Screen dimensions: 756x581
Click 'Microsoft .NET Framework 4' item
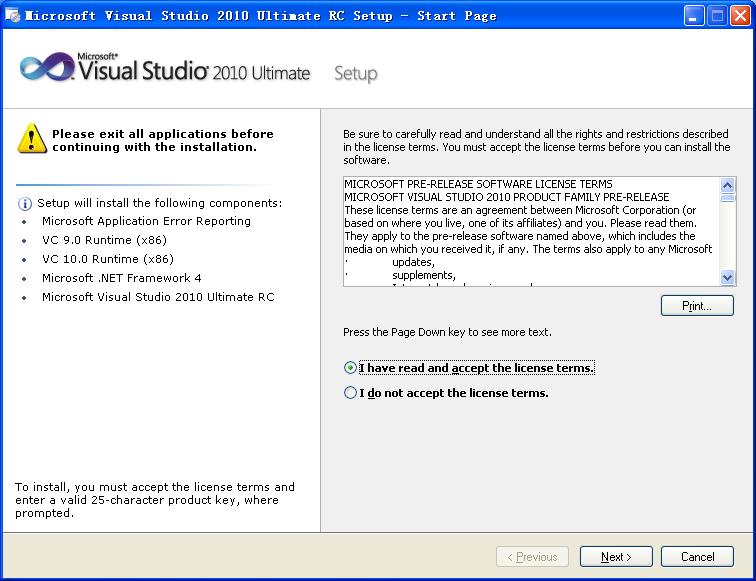click(122, 278)
